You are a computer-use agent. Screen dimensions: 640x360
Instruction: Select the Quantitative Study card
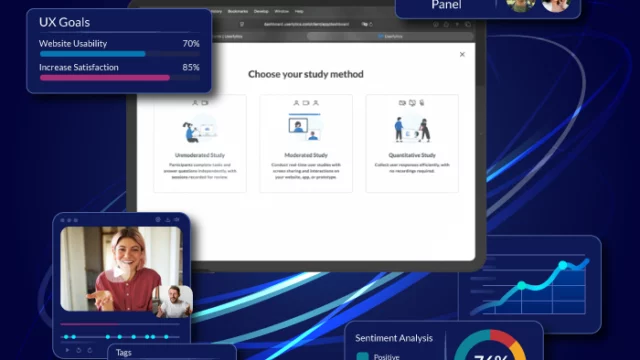click(x=412, y=143)
